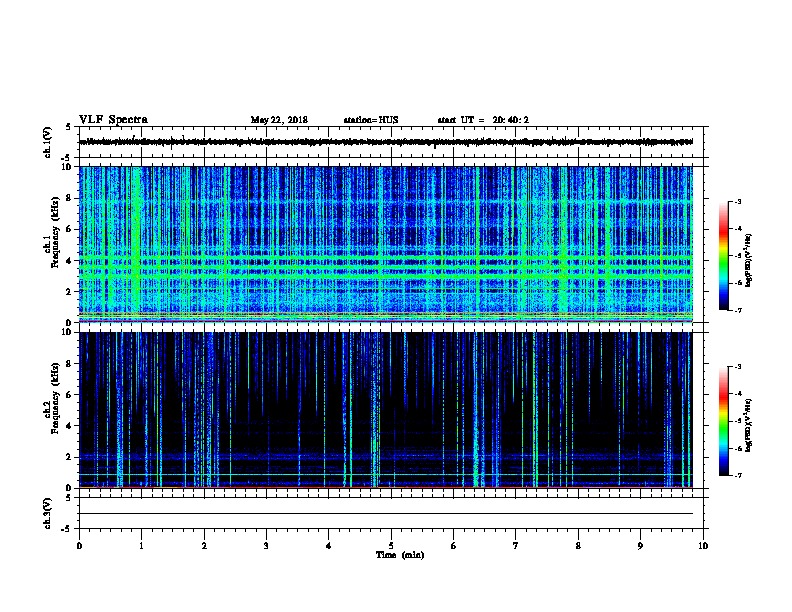Image resolution: width=792 pixels, height=612 pixels.
Task: Click the ch.2 color scale log(PSD) label
Action: click(x=749, y=426)
